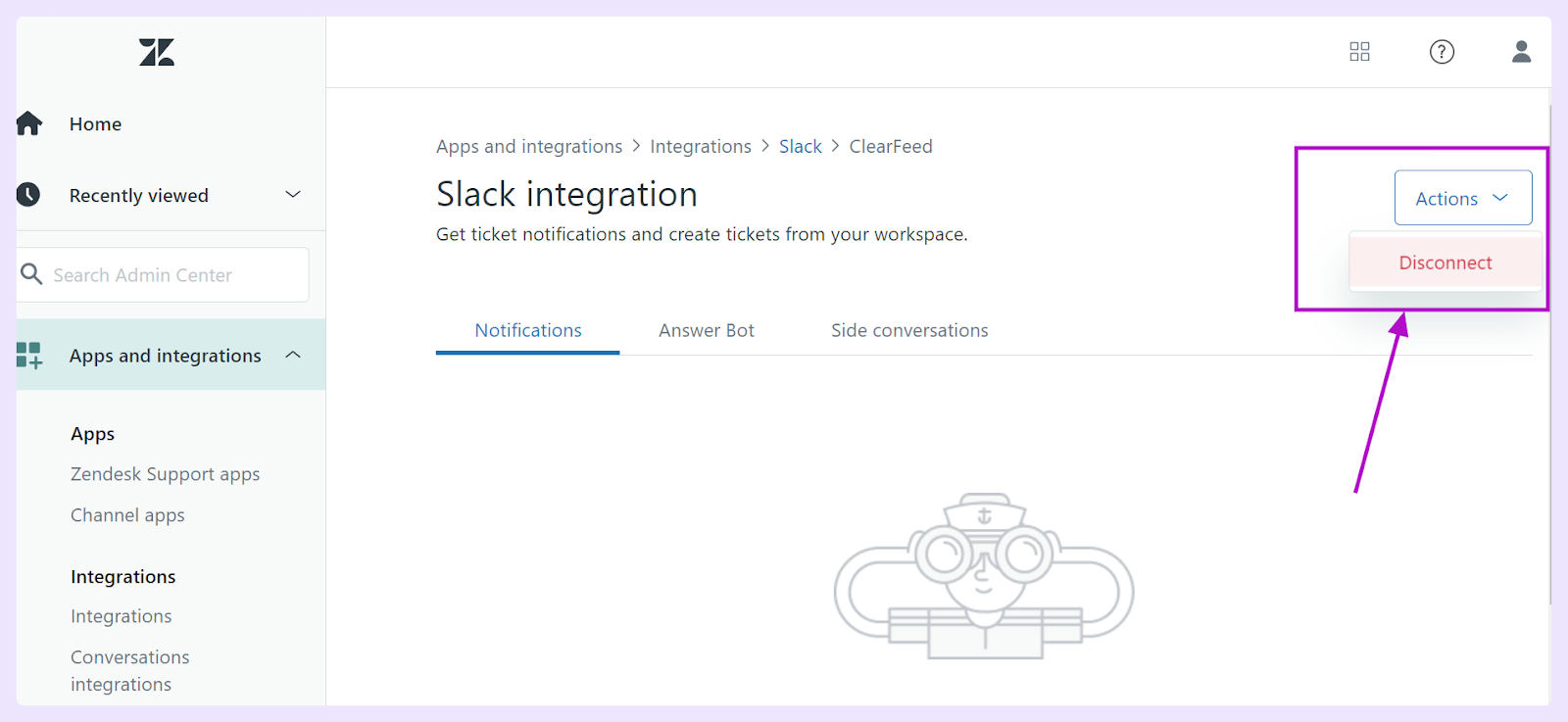Screen dimensions: 1568x722
Task: Open Zendesk Support apps
Action: tap(166, 475)
